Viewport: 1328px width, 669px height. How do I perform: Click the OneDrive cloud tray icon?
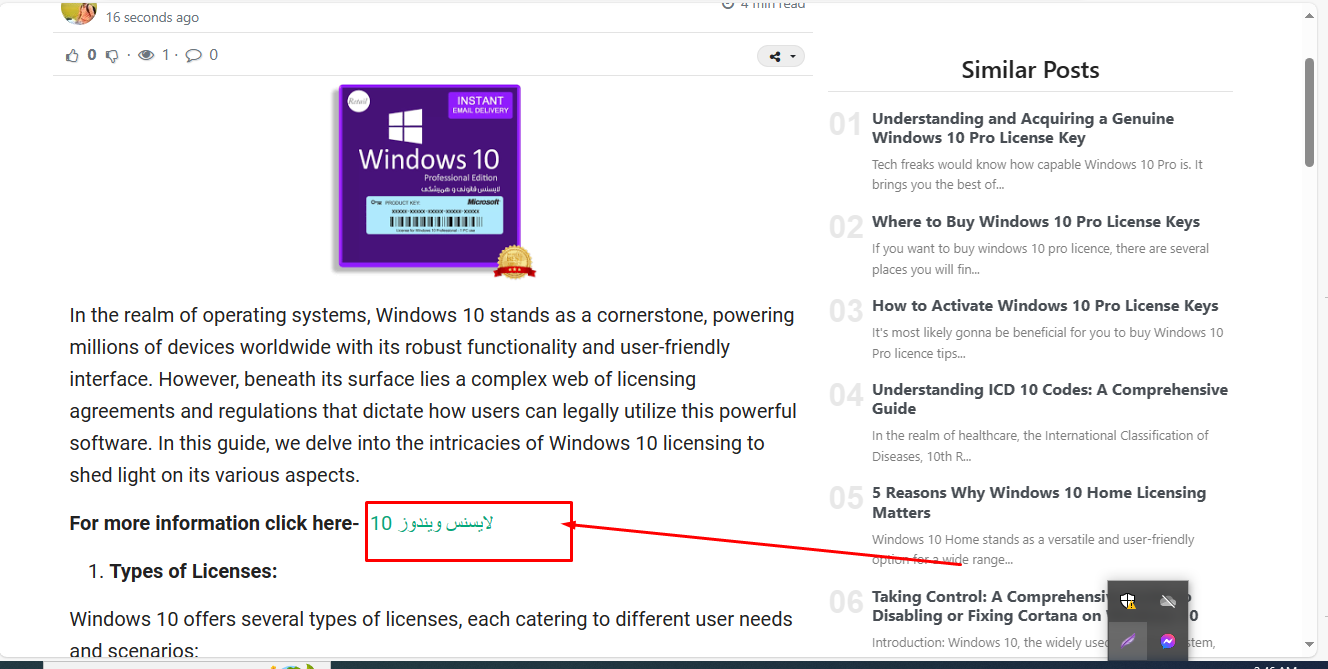[1167, 601]
